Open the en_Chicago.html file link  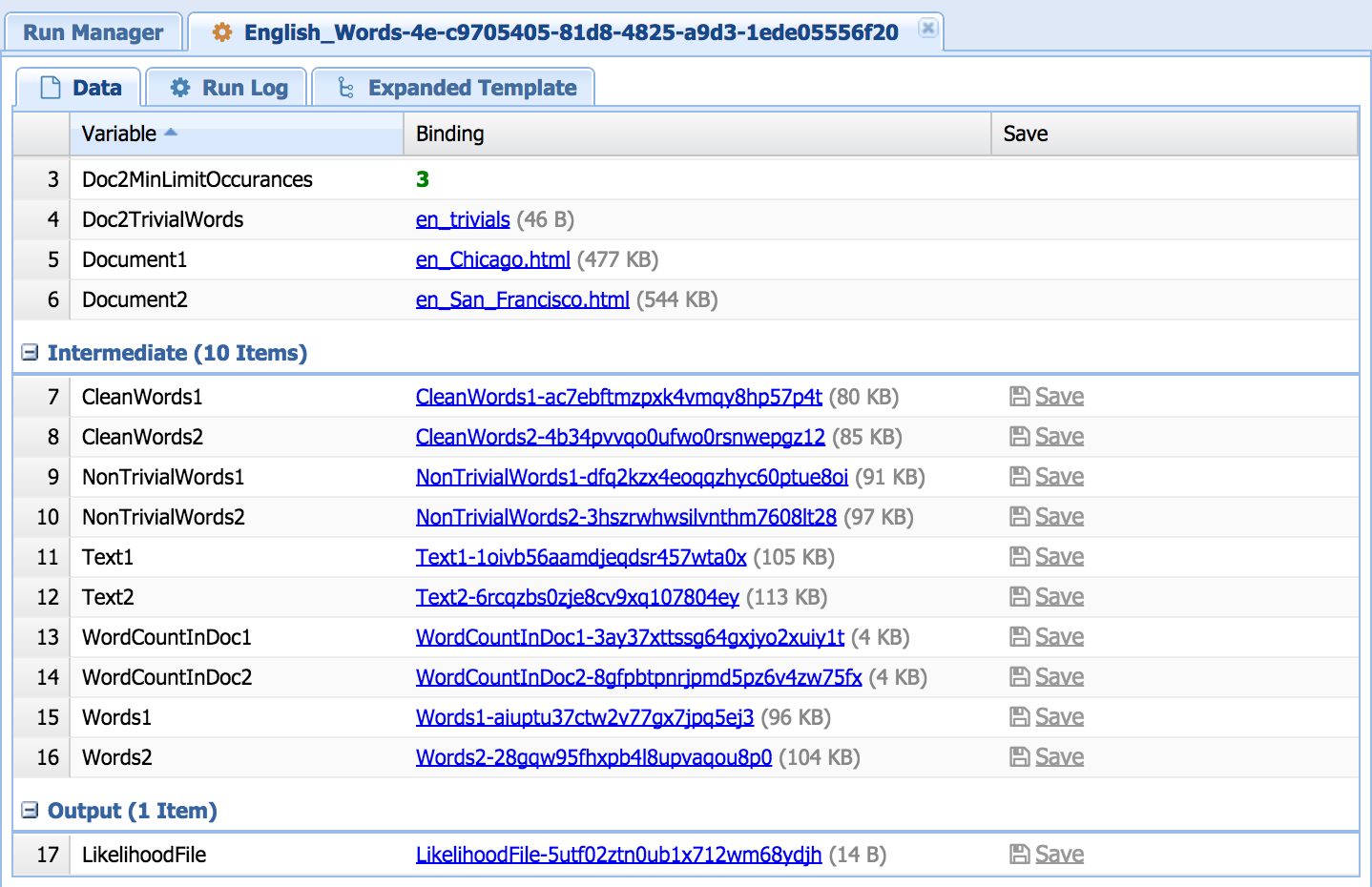point(492,259)
